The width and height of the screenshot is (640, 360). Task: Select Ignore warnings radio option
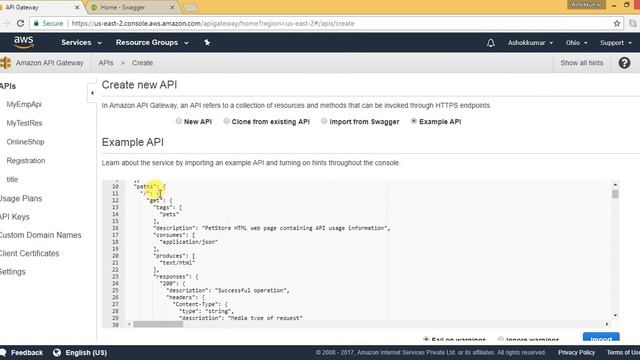501,339
